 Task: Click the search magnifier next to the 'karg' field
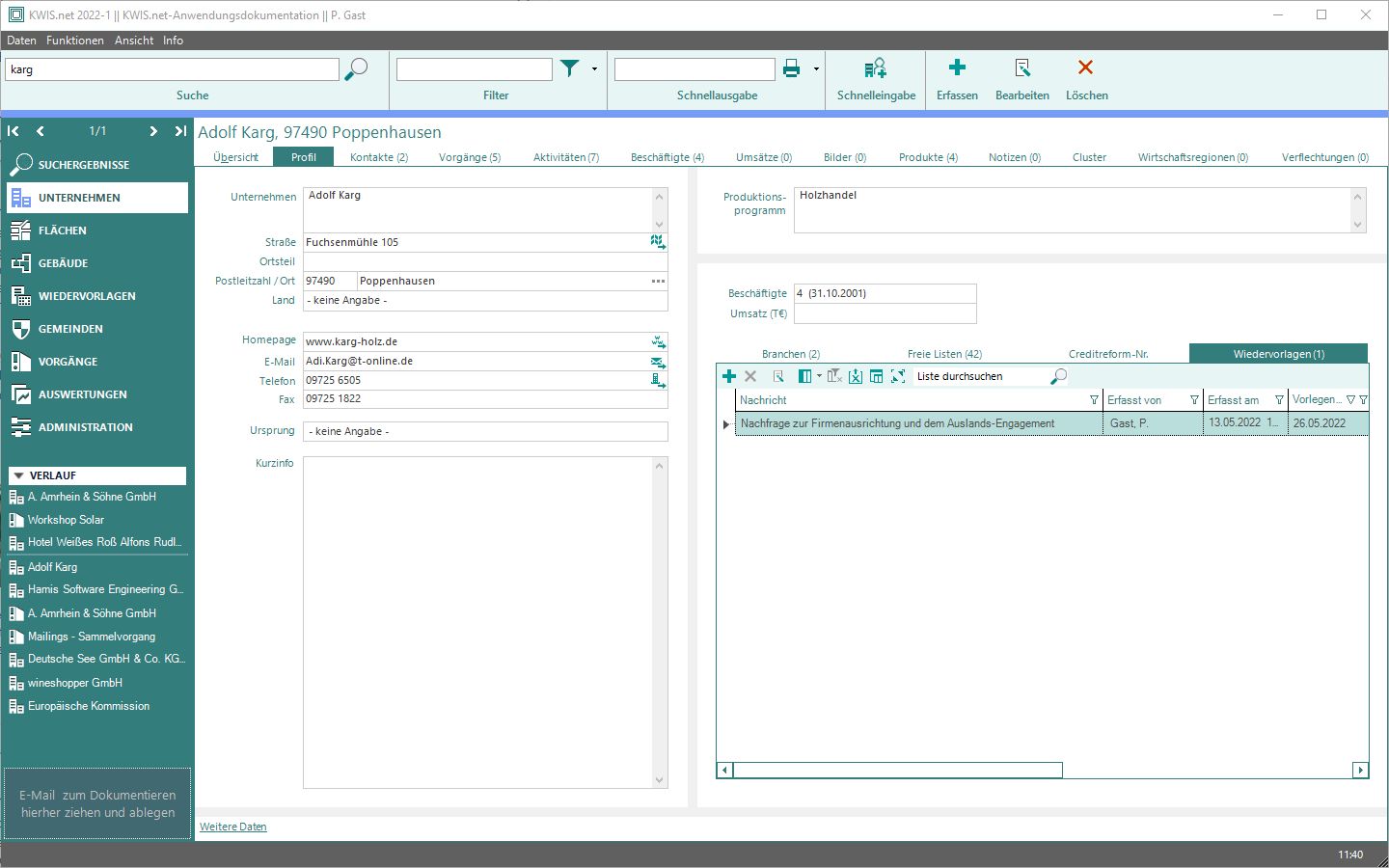[x=356, y=69]
